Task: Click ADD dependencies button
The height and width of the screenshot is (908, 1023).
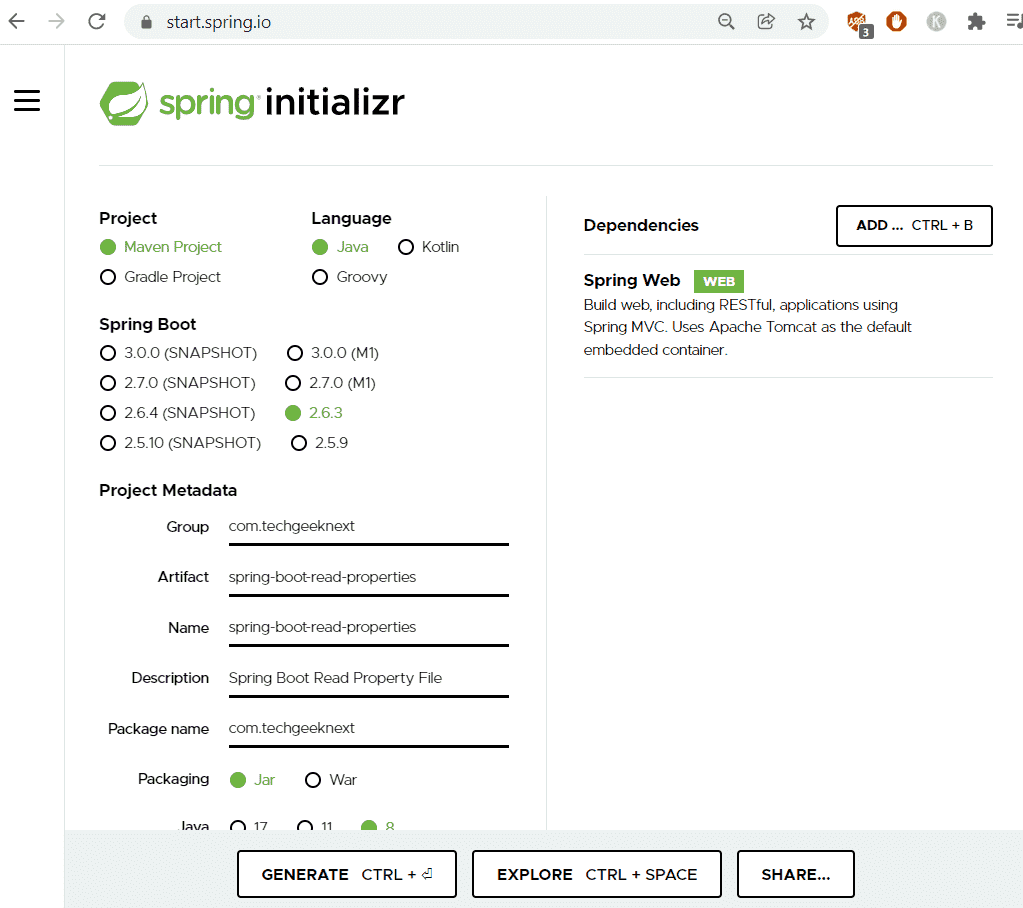Action: tap(914, 226)
